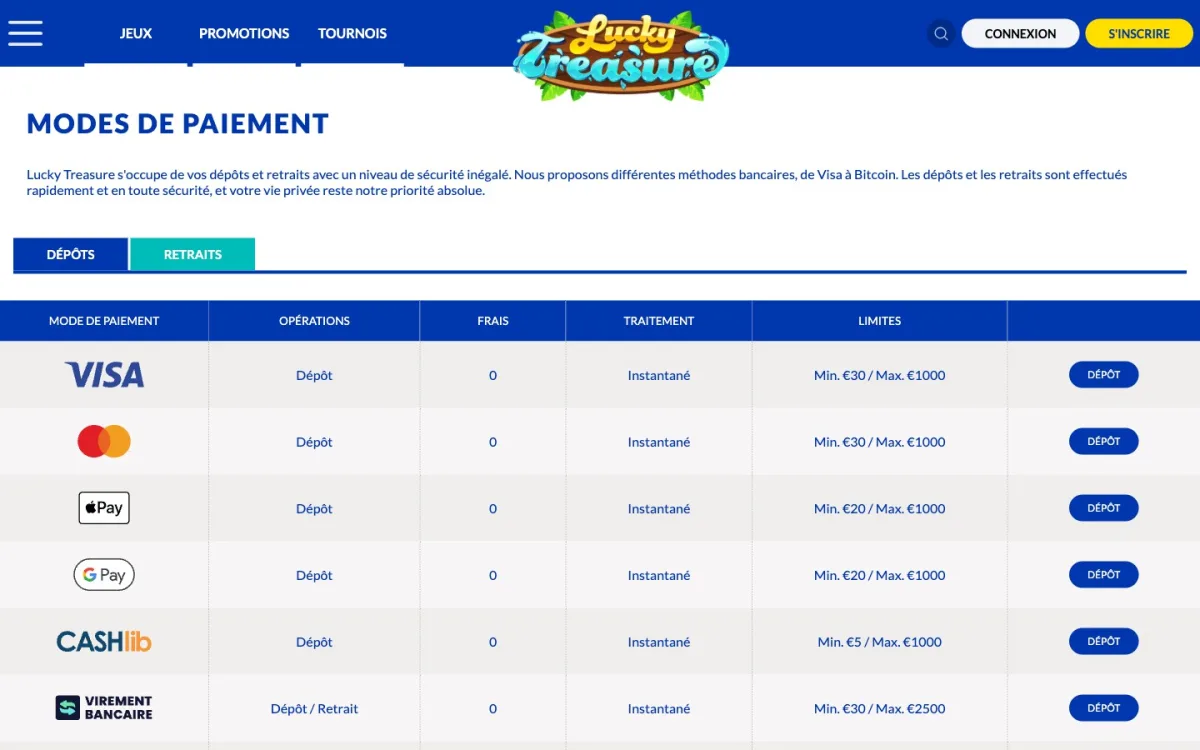The image size is (1200, 750).
Task: Click the Traitement column header
Action: click(x=659, y=321)
